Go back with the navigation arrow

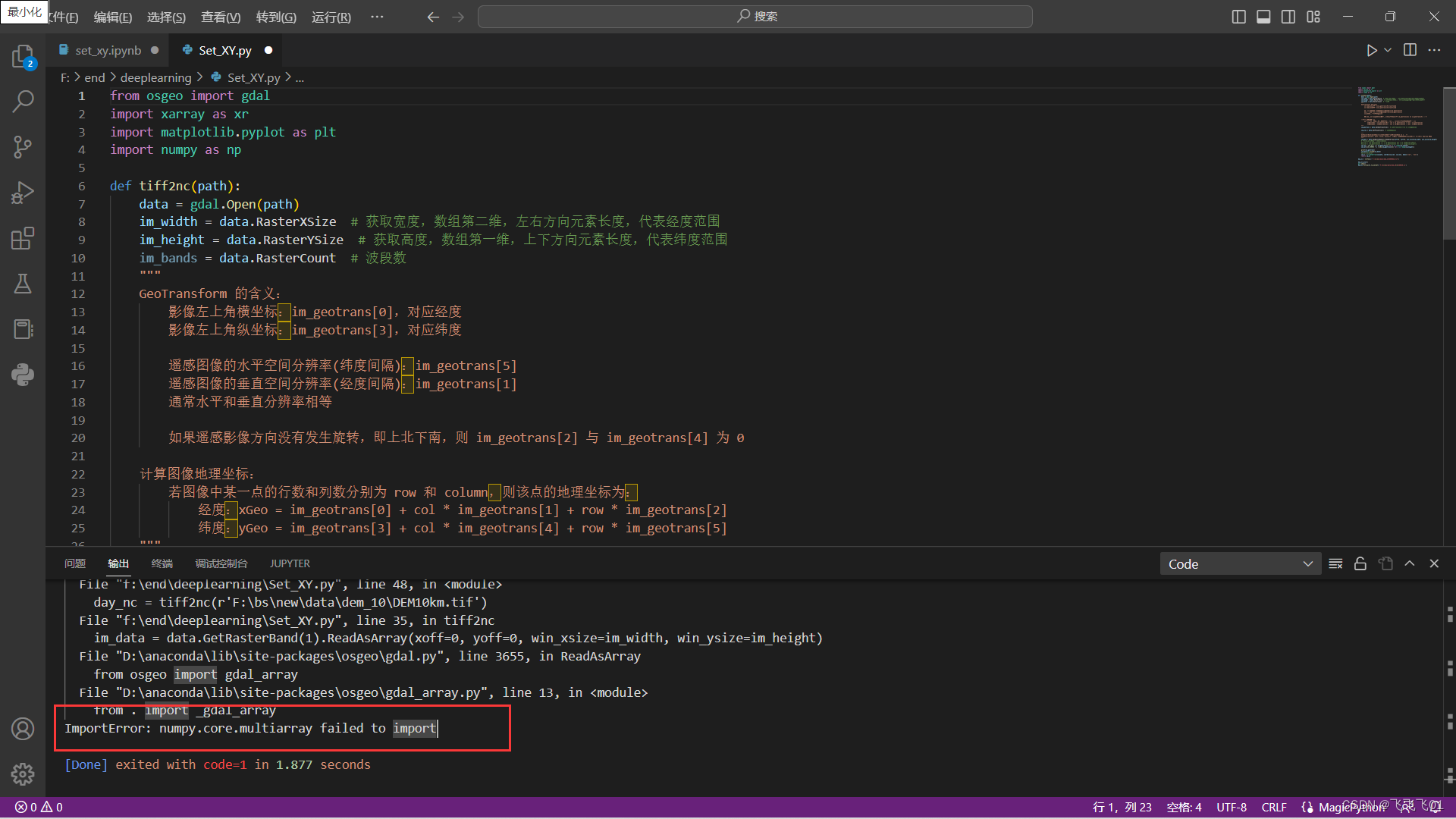[433, 17]
